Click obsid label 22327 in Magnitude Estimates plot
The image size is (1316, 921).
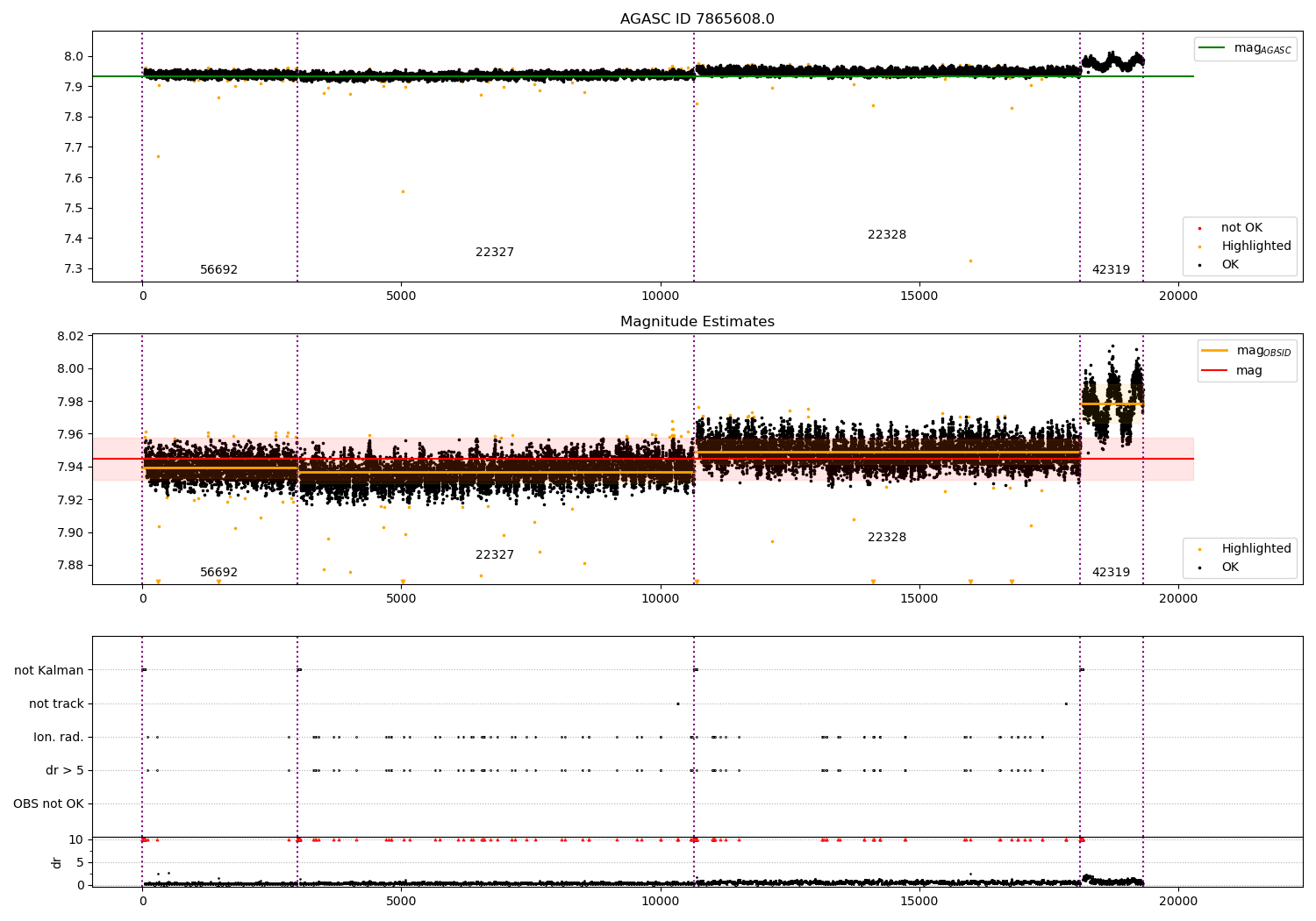(x=495, y=555)
